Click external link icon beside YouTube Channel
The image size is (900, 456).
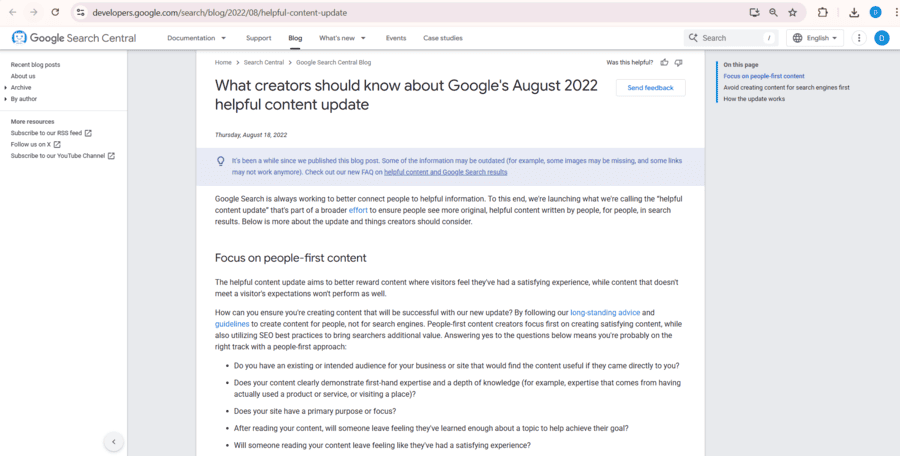(111, 156)
